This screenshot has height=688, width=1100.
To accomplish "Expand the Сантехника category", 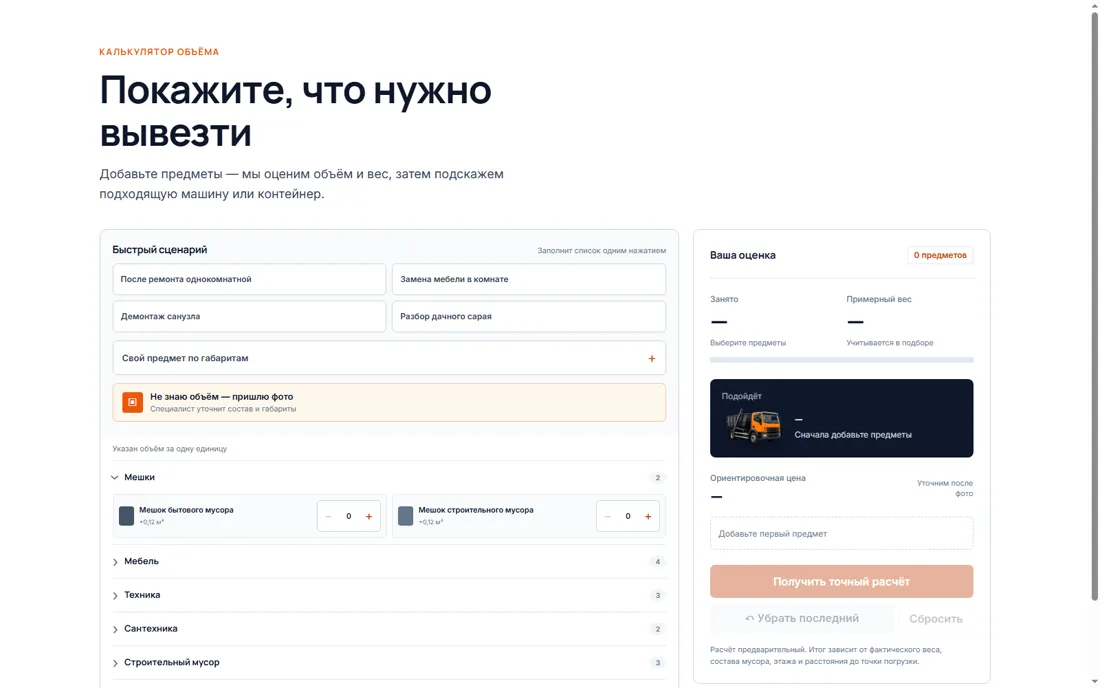I will click(x=389, y=628).
